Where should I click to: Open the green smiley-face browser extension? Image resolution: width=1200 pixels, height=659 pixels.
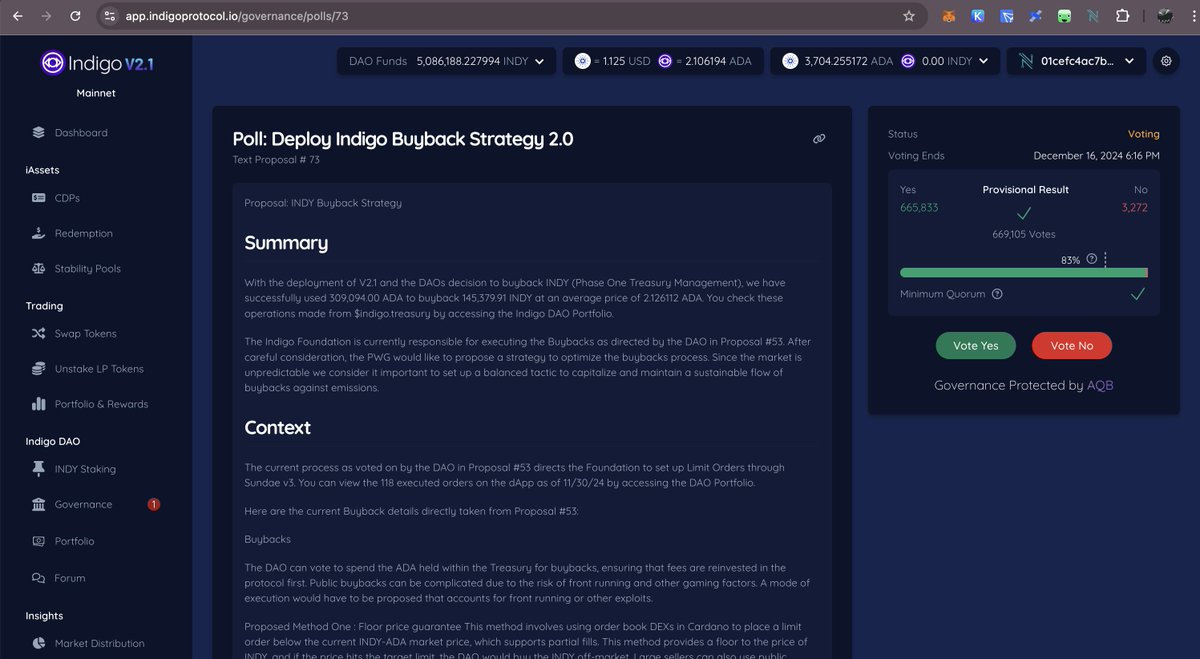[x=1065, y=16]
